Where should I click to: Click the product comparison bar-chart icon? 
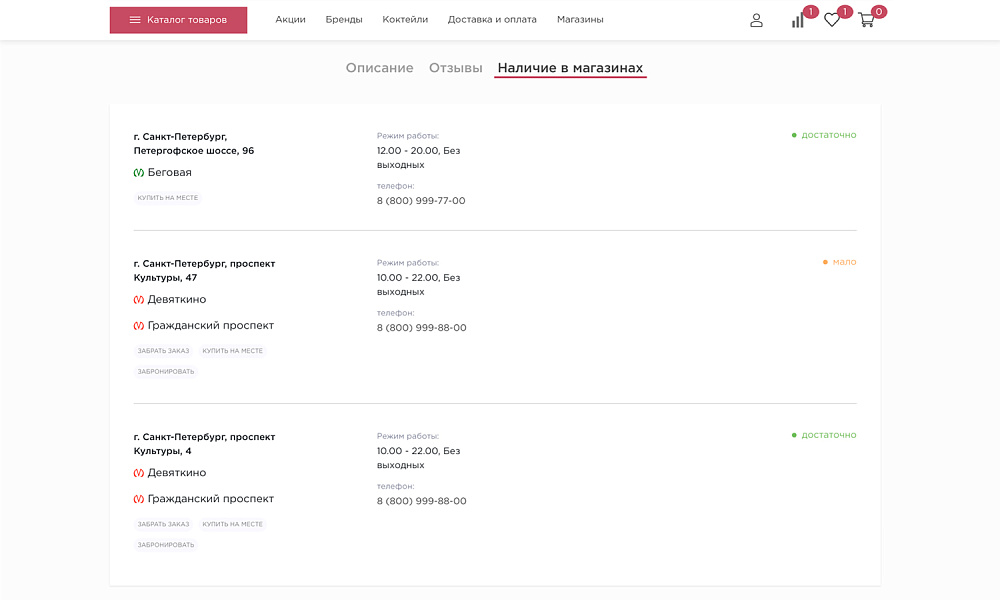[797, 19]
